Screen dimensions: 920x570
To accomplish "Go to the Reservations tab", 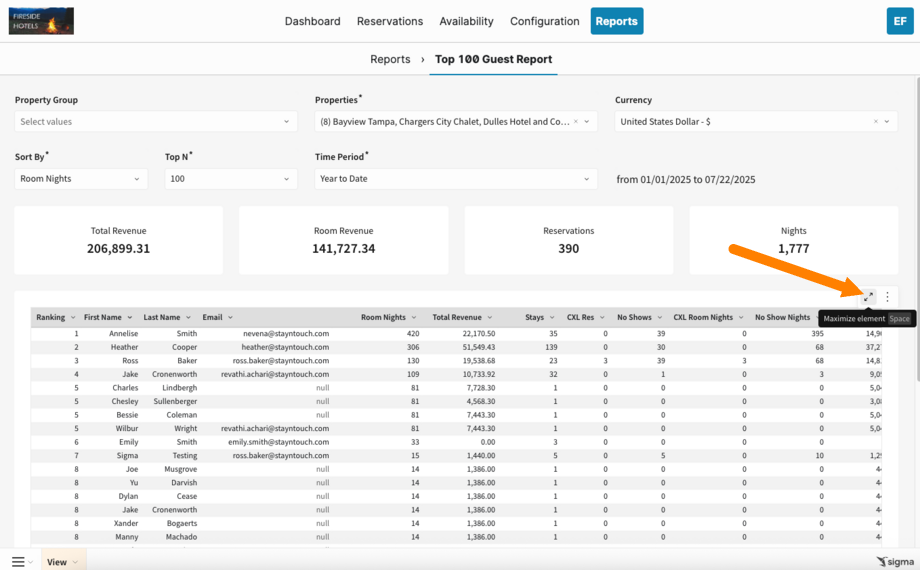I will point(390,21).
